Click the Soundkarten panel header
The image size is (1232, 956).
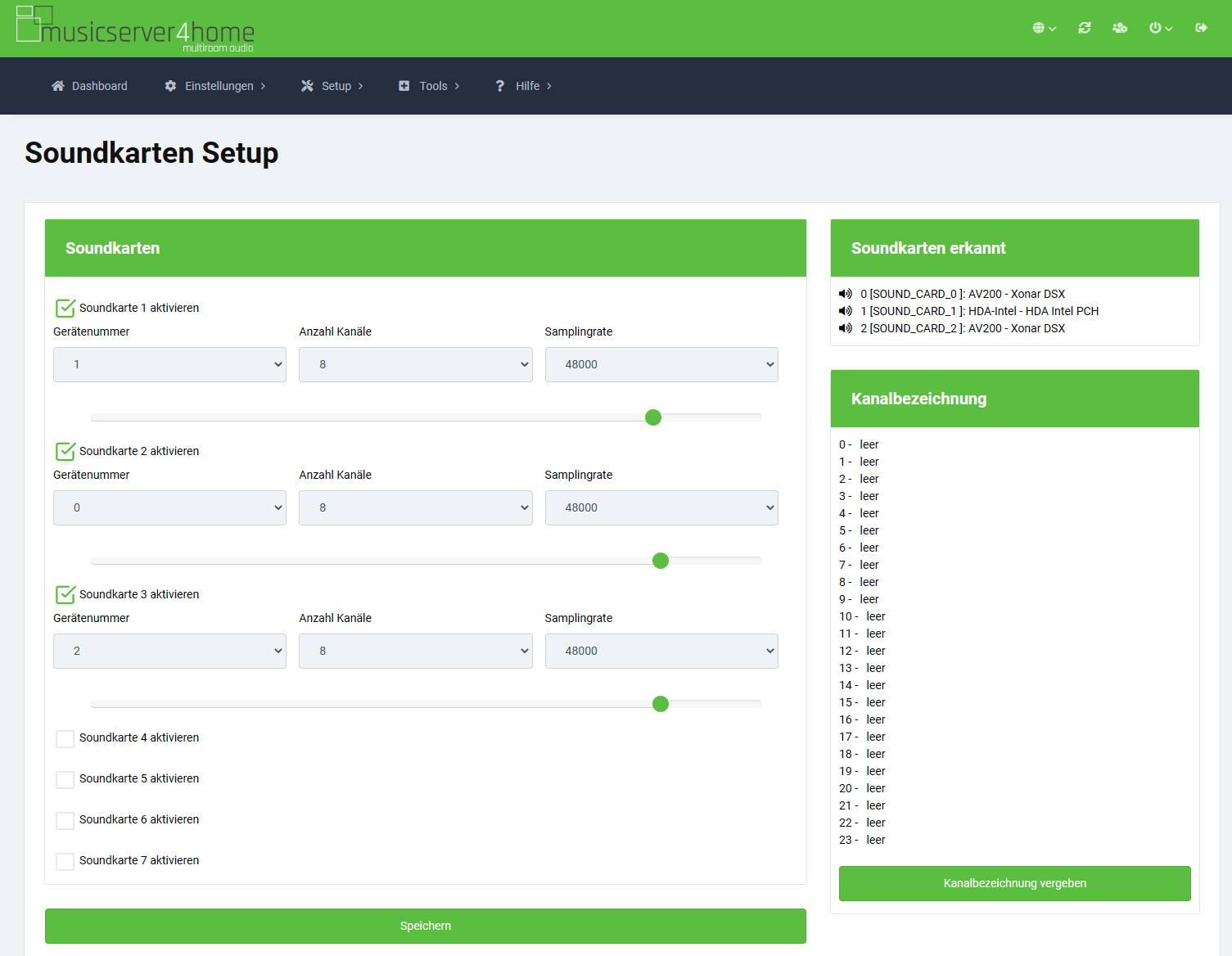tap(426, 248)
